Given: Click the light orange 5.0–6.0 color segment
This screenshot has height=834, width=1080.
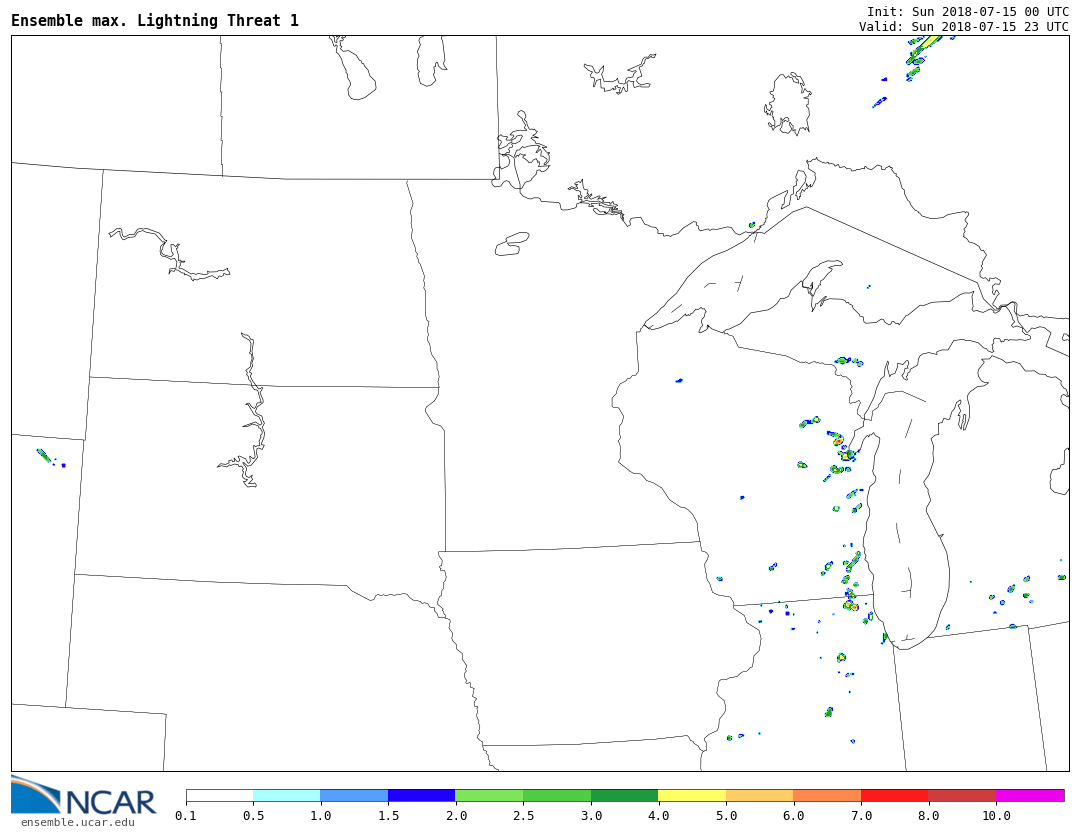Looking at the screenshot, I should (760, 796).
